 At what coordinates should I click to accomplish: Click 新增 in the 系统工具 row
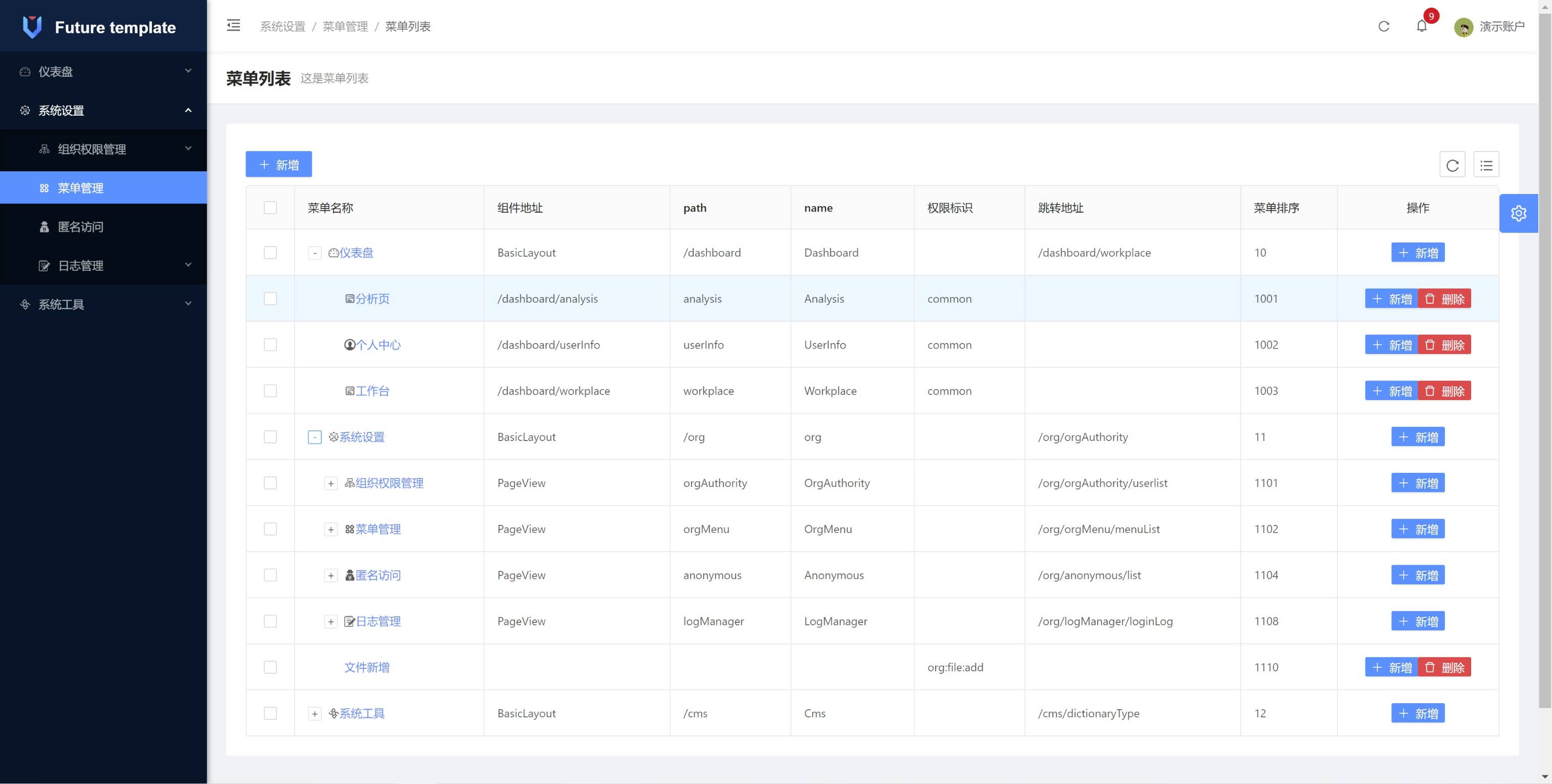pos(1418,713)
